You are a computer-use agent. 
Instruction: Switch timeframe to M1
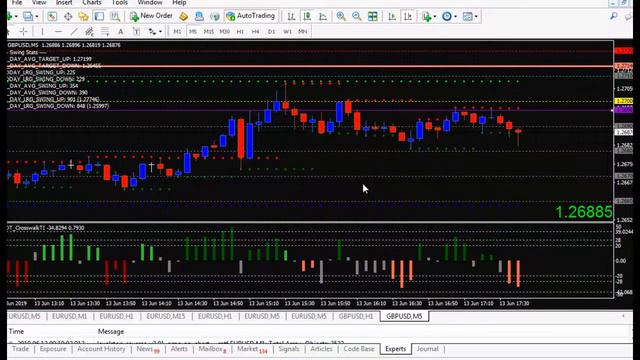(x=177, y=31)
